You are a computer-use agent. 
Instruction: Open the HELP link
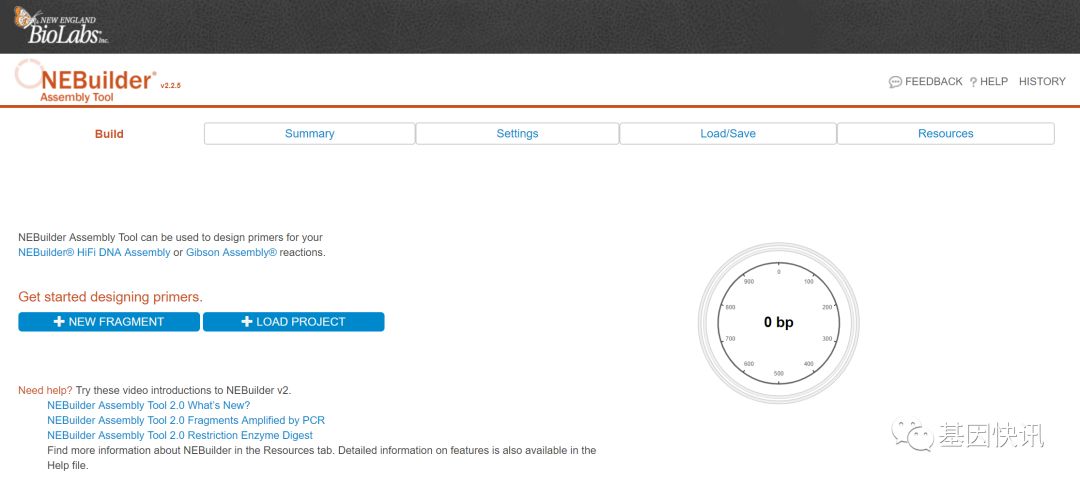[x=994, y=81]
